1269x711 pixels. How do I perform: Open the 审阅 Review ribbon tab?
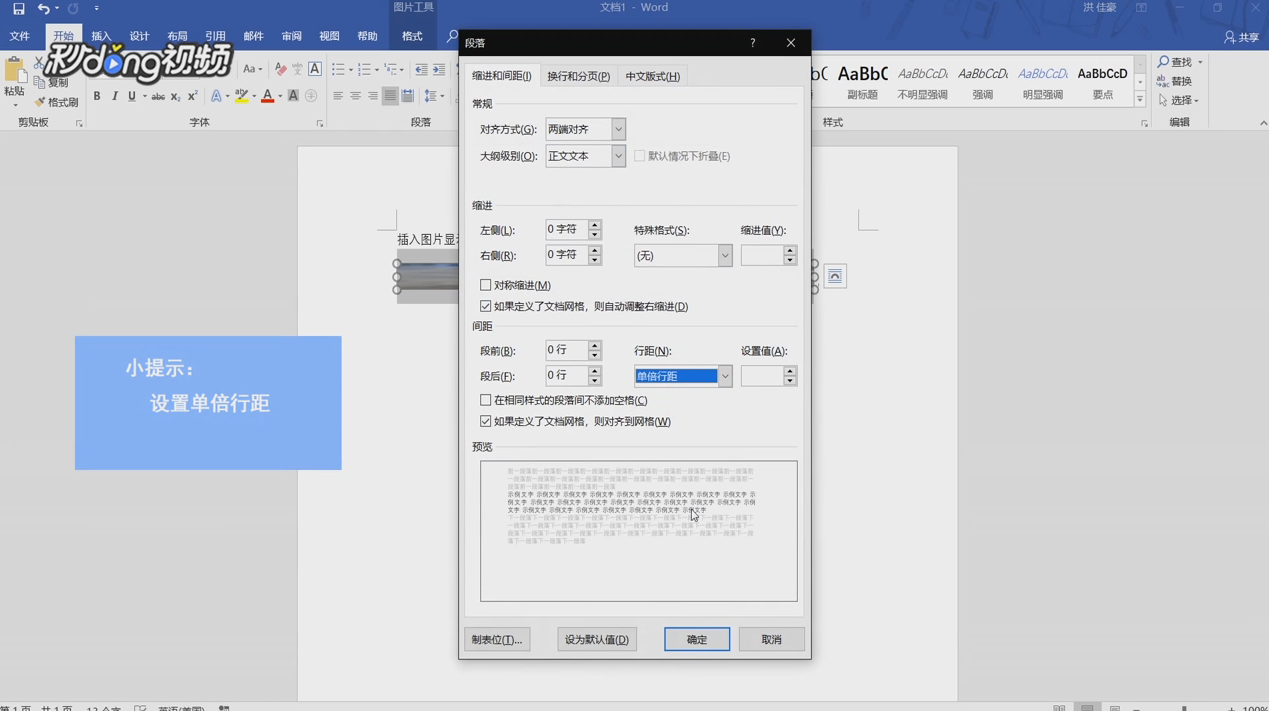(x=291, y=36)
